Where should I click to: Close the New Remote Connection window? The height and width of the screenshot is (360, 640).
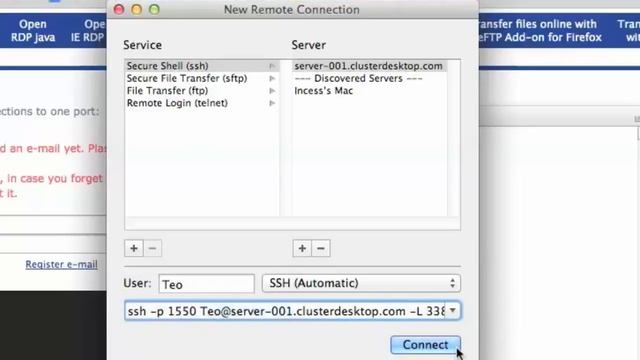[x=119, y=9]
